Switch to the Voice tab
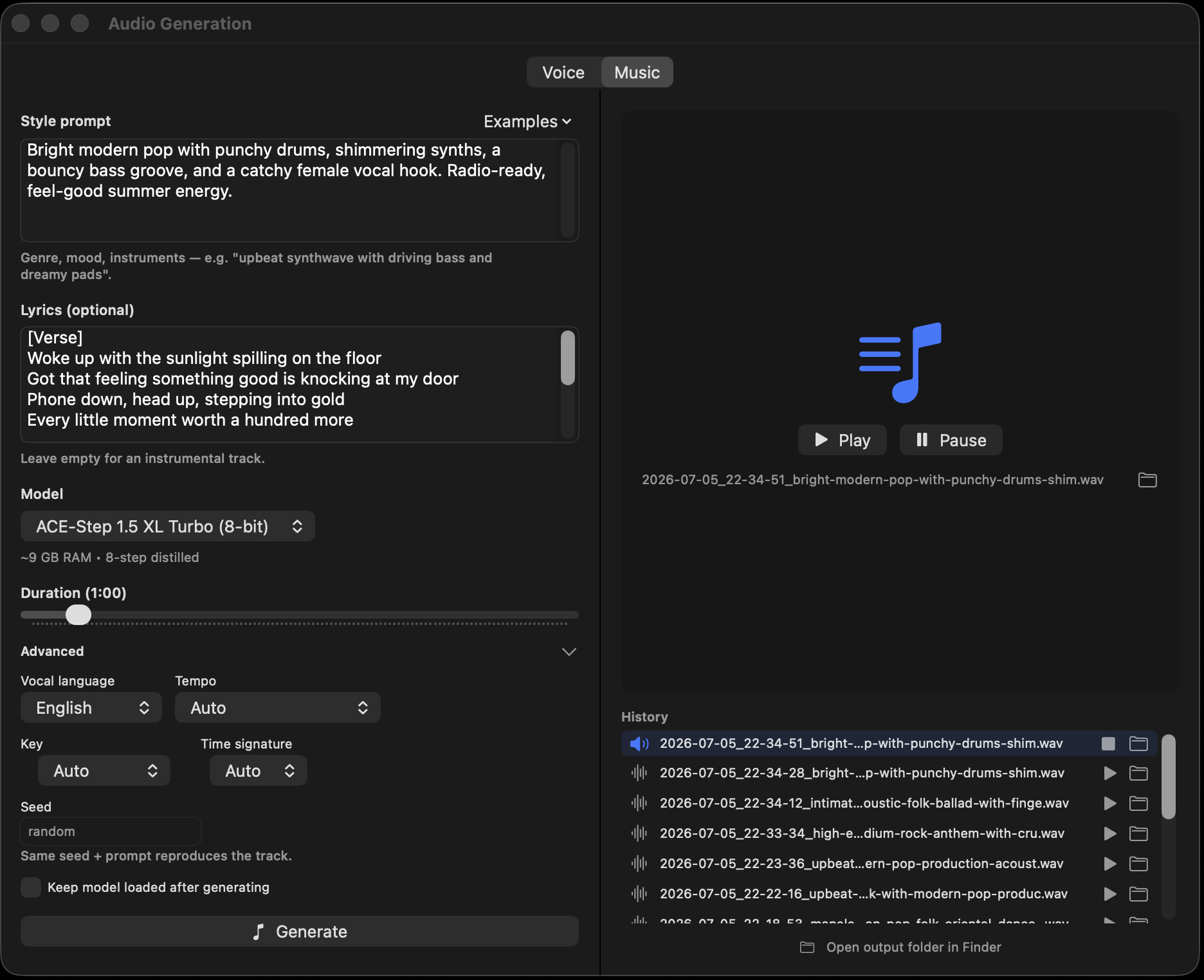Image resolution: width=1204 pixels, height=980 pixels. 563,72
